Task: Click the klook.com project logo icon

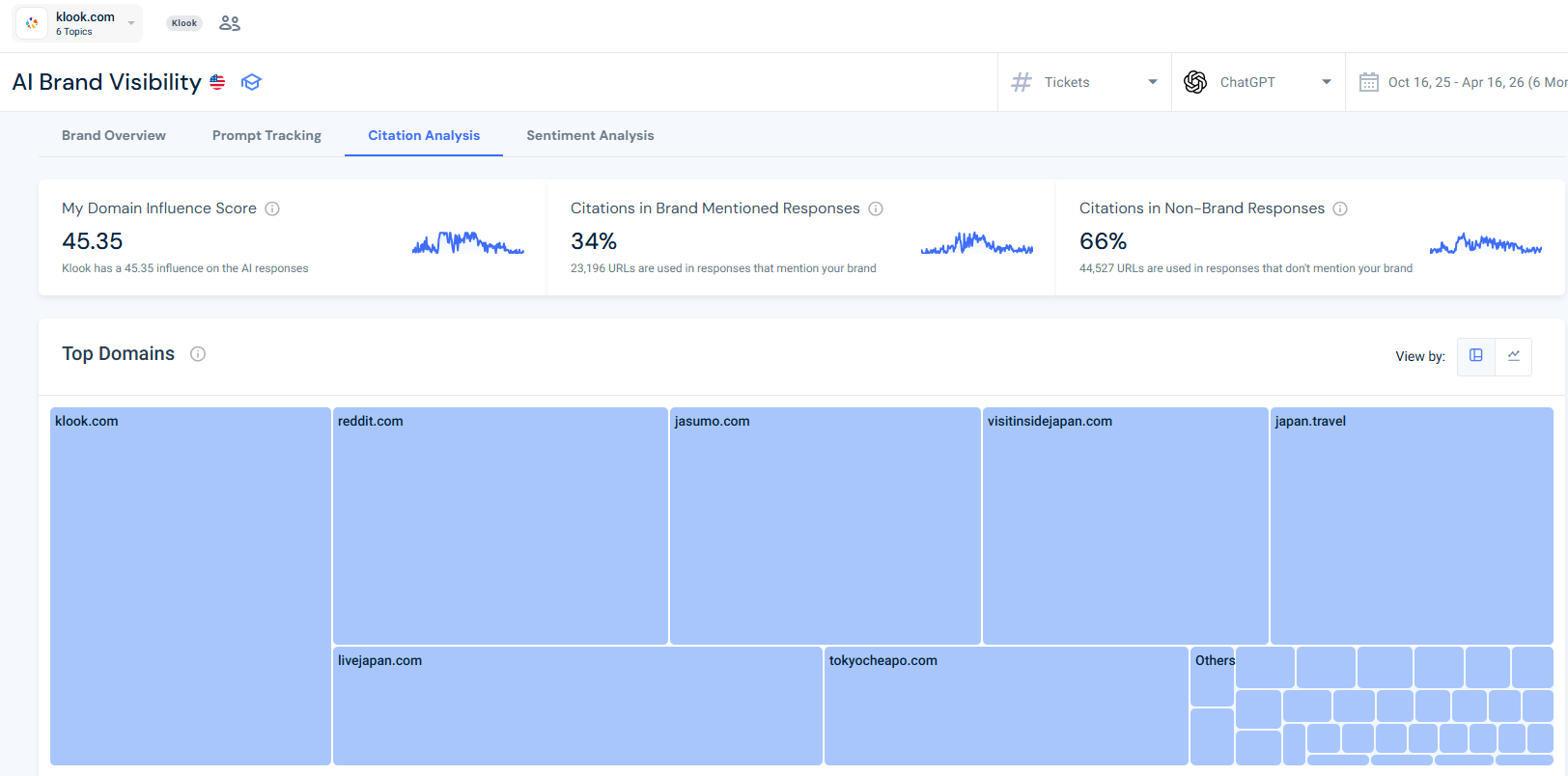Action: click(x=32, y=23)
